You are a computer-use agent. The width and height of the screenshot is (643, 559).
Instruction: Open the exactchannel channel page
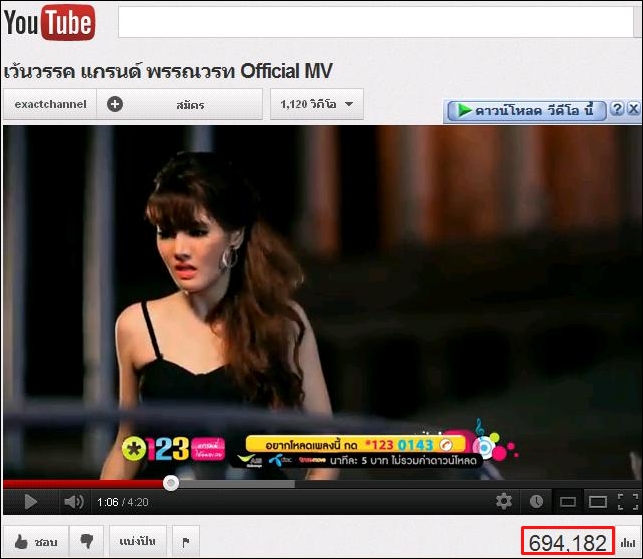(50, 104)
